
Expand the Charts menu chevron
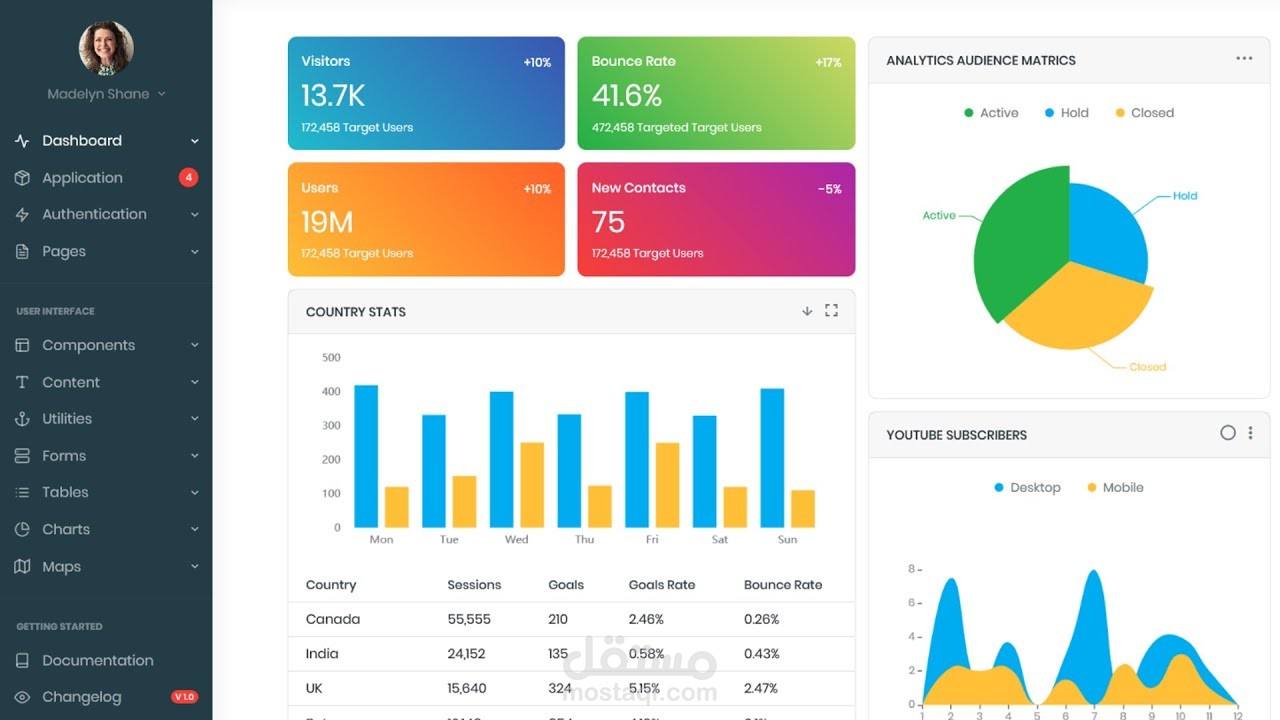pos(195,529)
